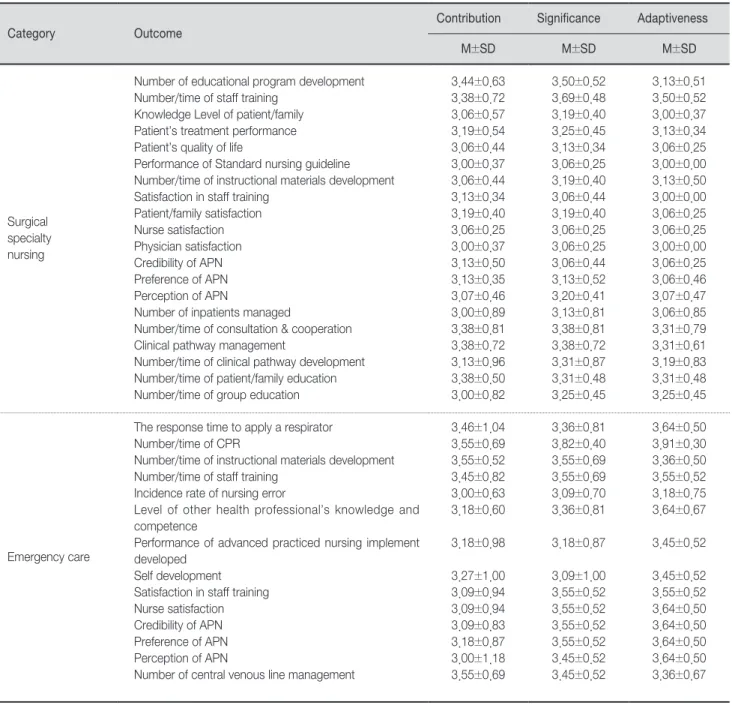The height and width of the screenshot is (705, 732).
Task: Click Number/time of patient/family education
Action: pyautogui.click(x=235, y=378)
